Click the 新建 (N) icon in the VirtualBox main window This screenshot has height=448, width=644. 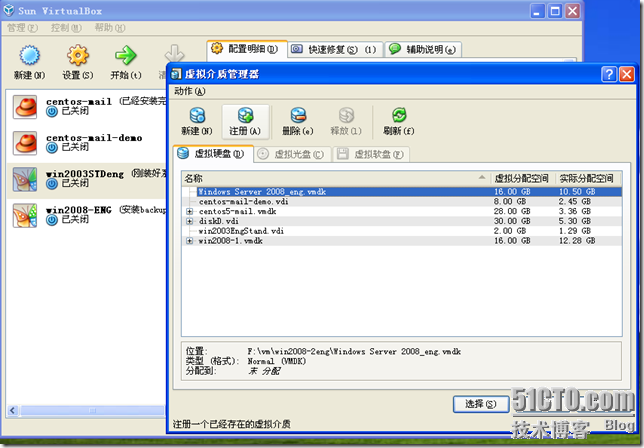(30, 55)
